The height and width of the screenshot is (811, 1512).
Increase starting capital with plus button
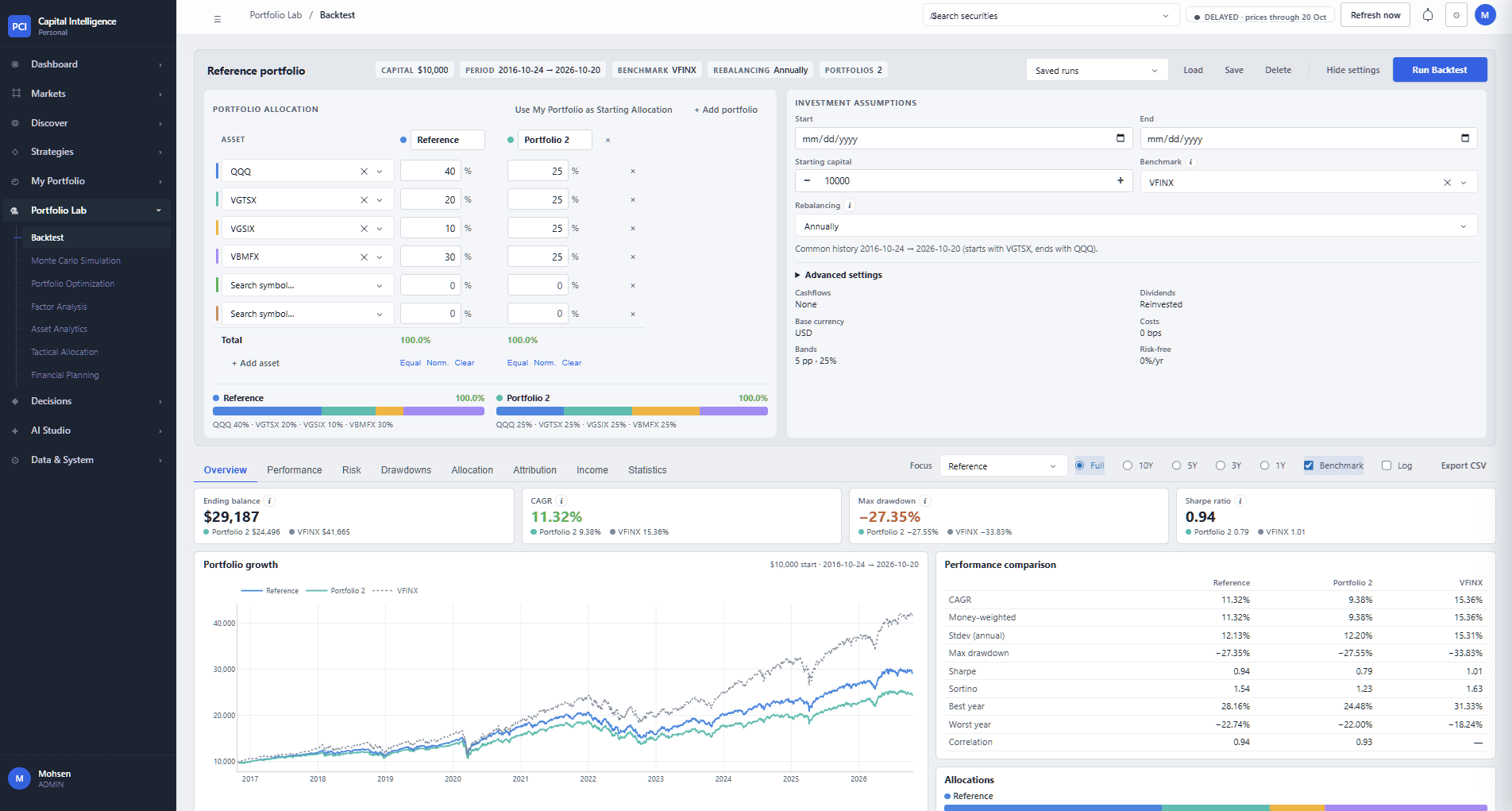tap(1120, 181)
